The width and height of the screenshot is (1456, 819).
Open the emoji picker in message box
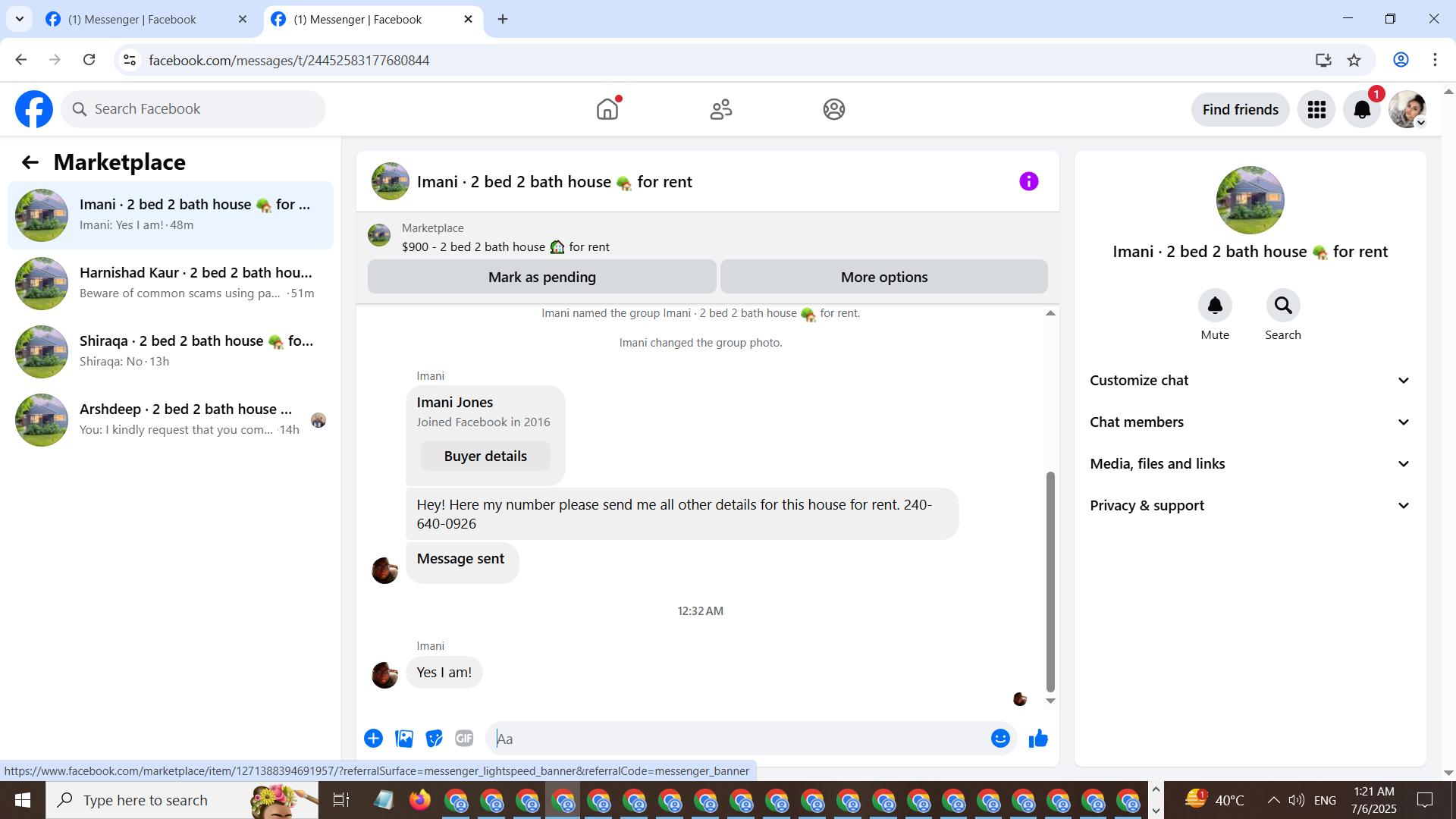point(1000,739)
